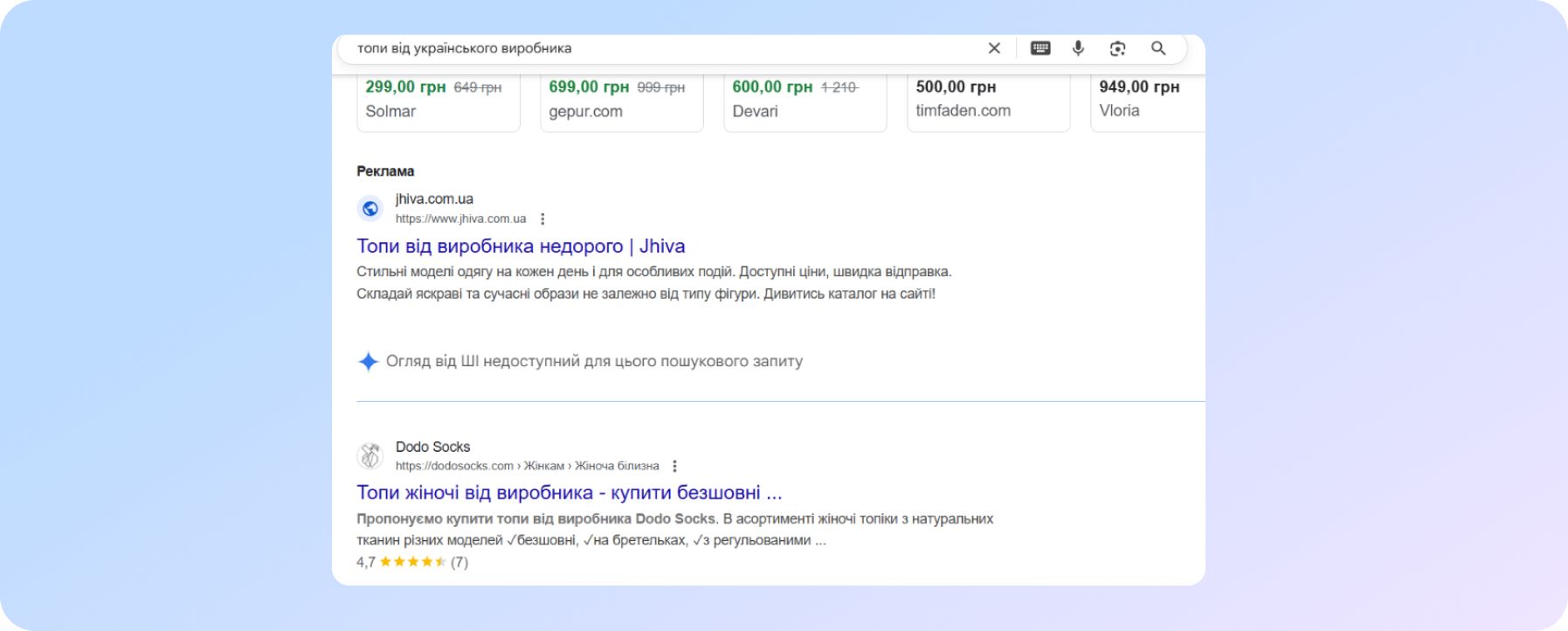Select the Devari 600,00 грн product card
Image resolution: width=1568 pixels, height=631 pixels.
[805, 101]
